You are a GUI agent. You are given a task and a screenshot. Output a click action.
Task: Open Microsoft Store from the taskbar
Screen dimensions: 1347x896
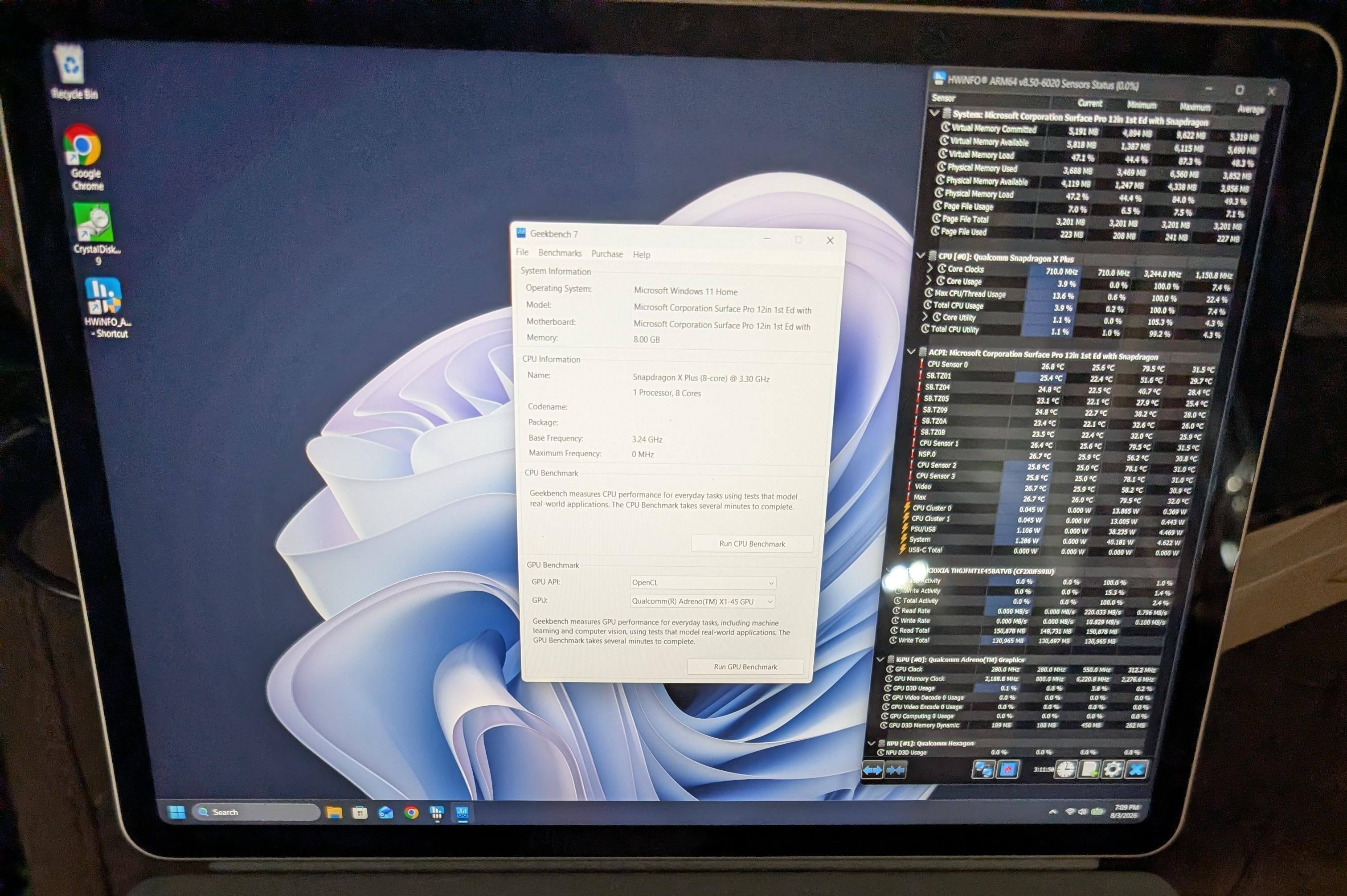(x=360, y=812)
